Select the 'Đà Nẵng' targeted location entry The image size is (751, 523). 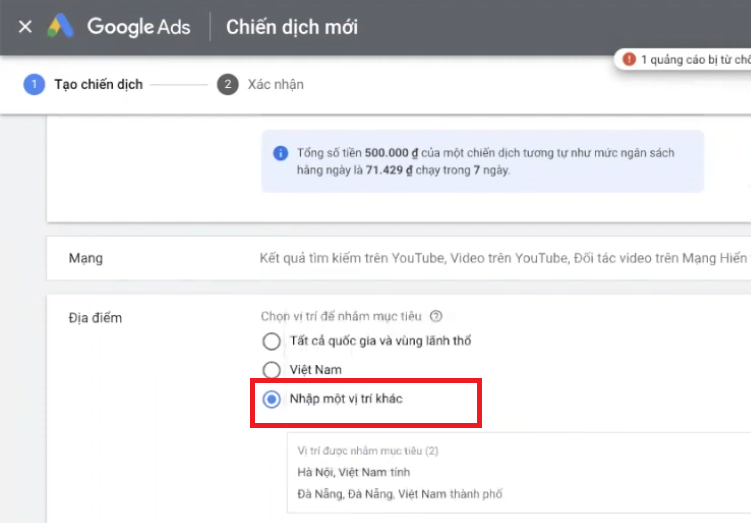[400, 494]
